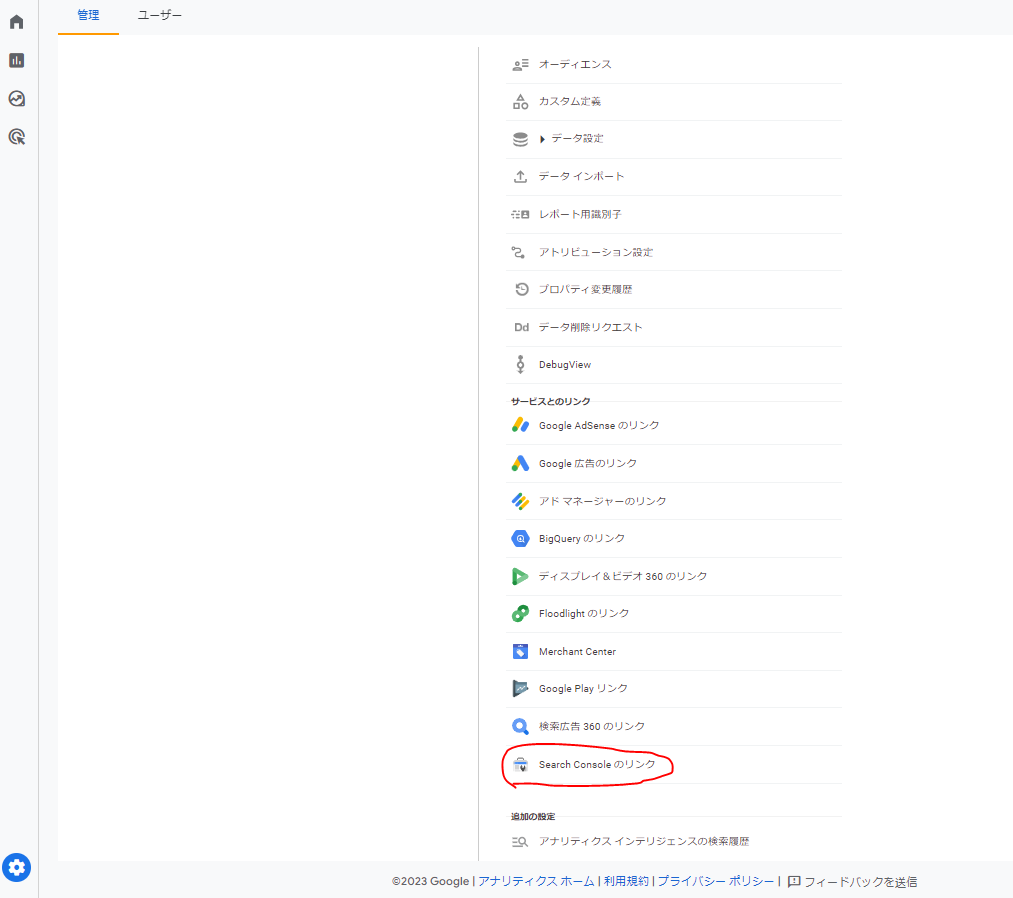Click the Dd データ削除リクエスト icon
Image resolution: width=1013 pixels, height=898 pixels.
[x=521, y=327]
